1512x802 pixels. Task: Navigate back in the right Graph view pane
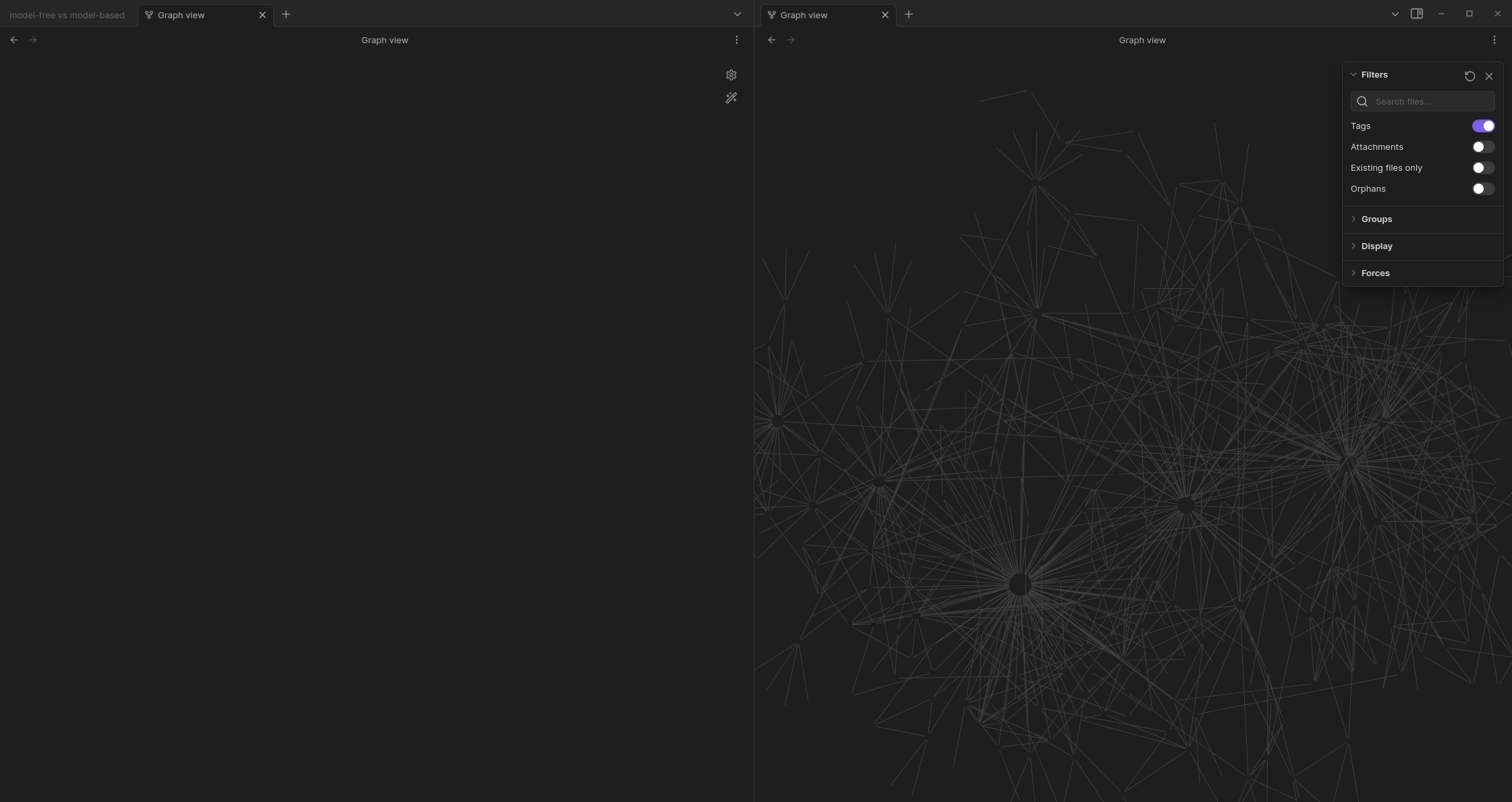772,40
